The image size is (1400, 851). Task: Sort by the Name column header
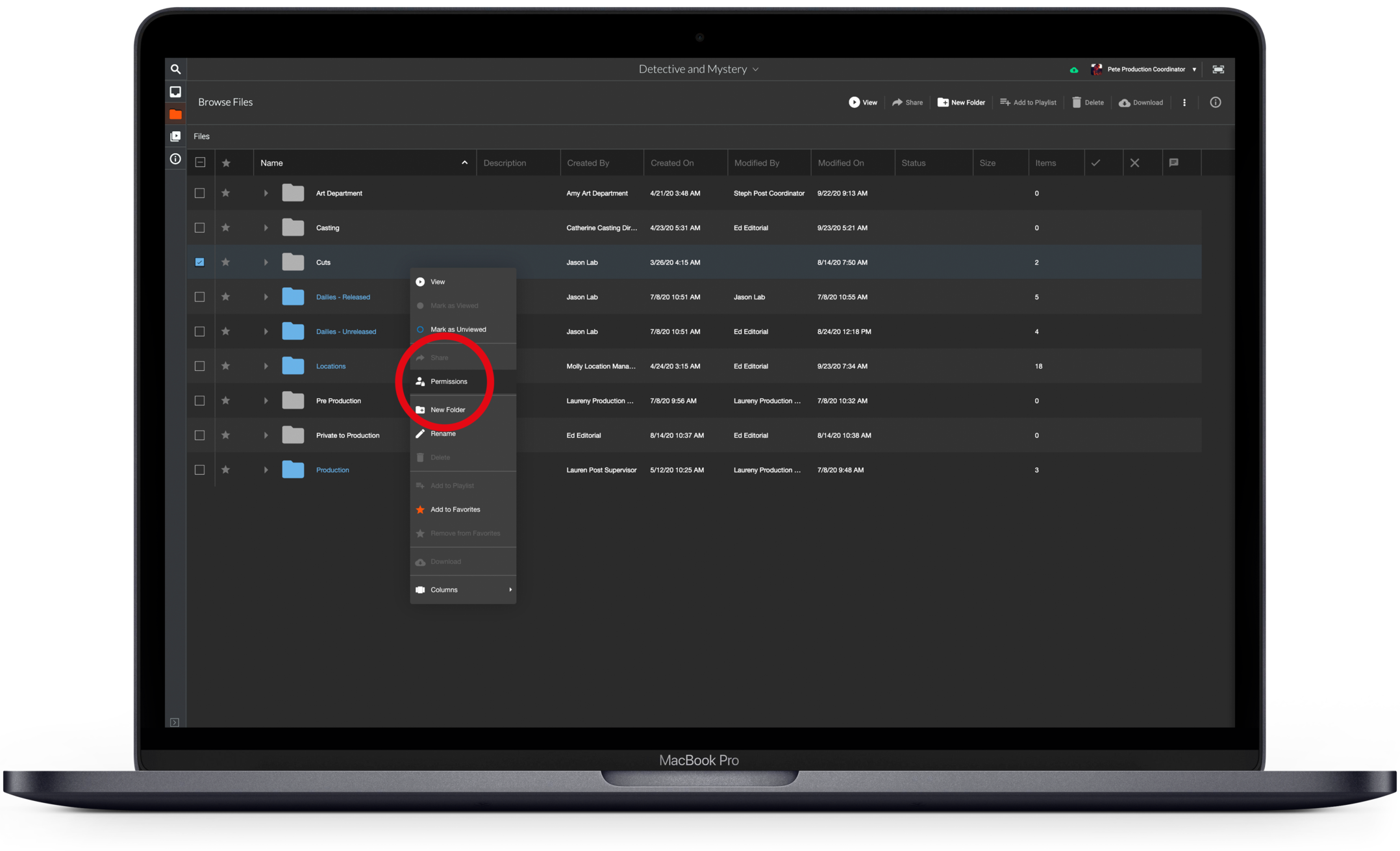point(271,163)
